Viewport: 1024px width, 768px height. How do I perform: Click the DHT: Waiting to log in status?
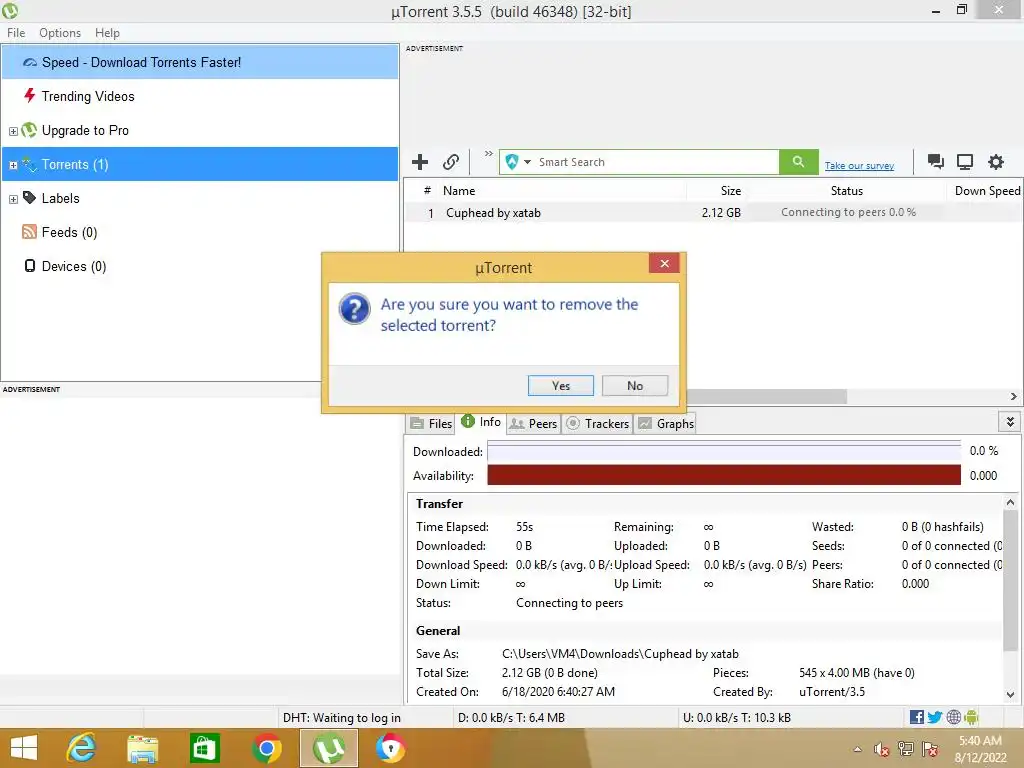pyautogui.click(x=342, y=718)
